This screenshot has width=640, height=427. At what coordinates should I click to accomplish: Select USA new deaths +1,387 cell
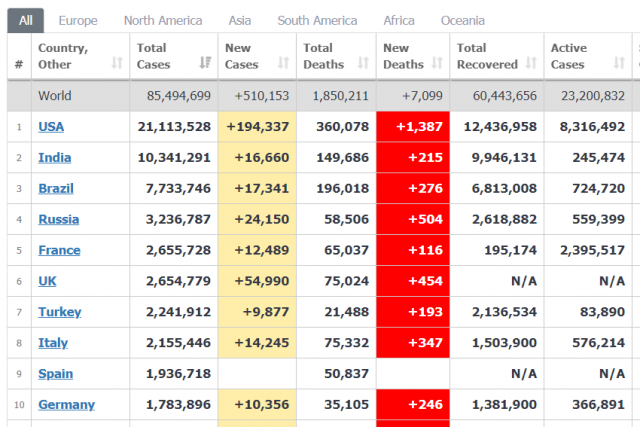(x=413, y=127)
